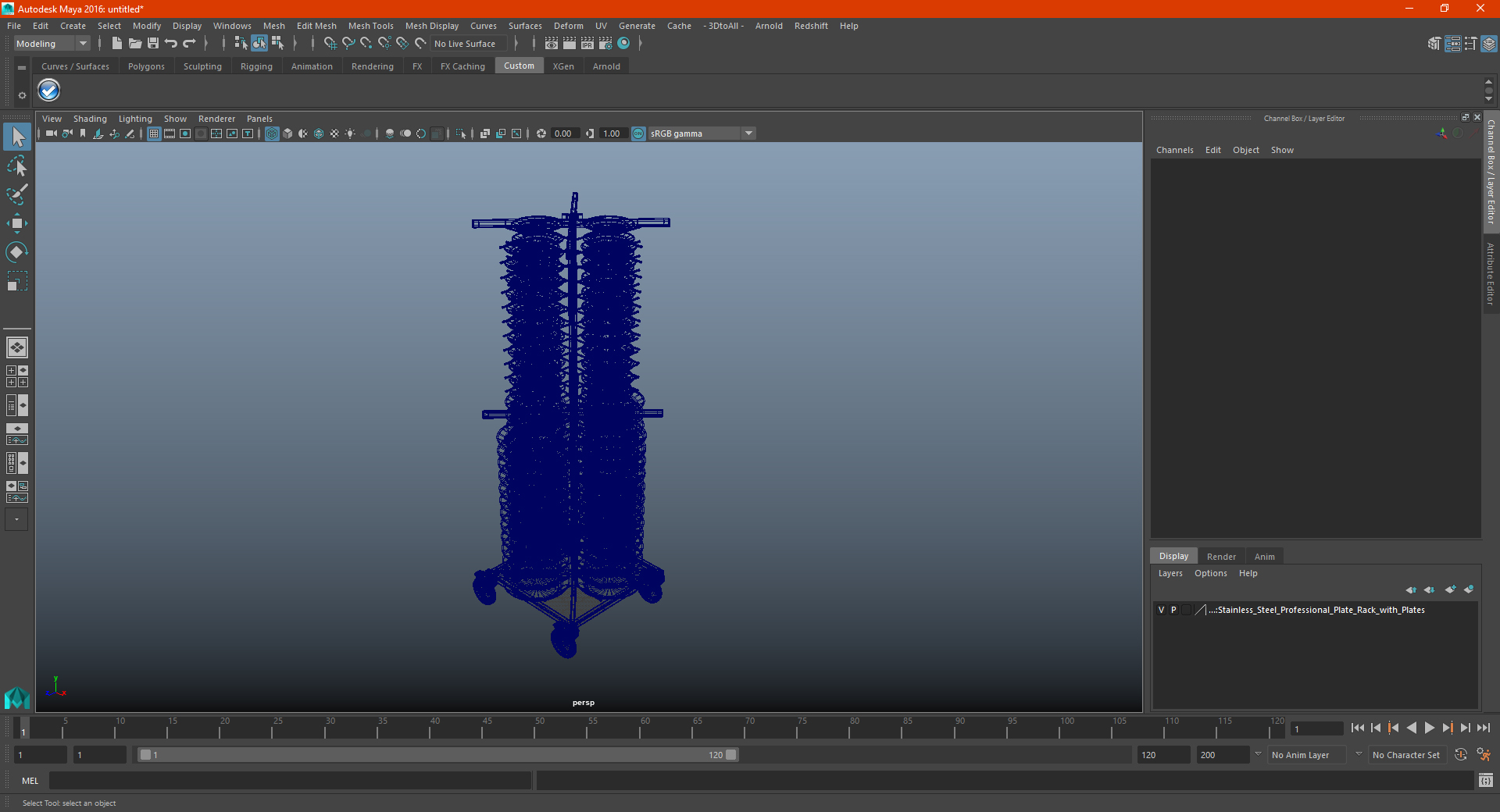The image size is (1500, 812).
Task: Save the scene with the floppy disk icon
Action: (153, 44)
